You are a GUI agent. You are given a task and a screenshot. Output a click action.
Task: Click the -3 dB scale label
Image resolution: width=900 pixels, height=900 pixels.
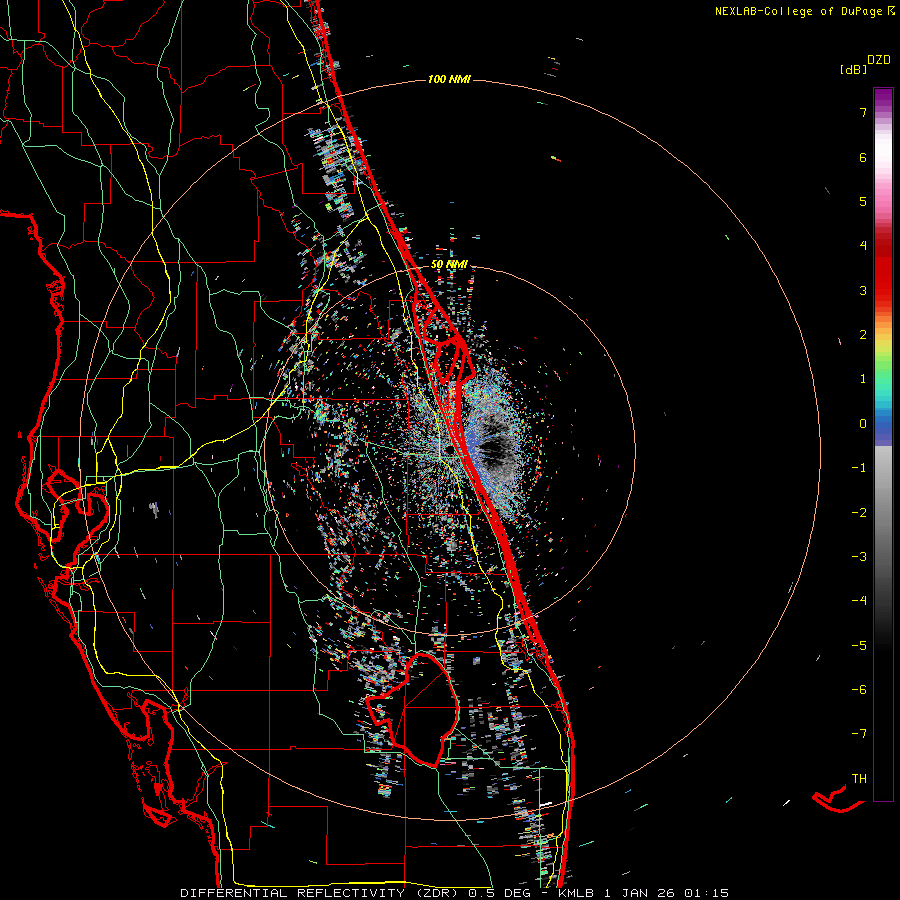(x=859, y=556)
